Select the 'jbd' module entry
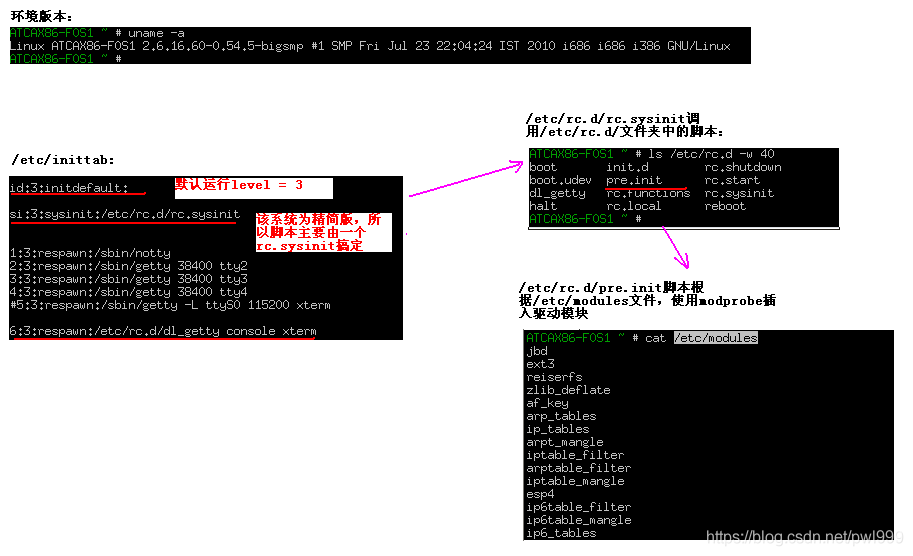The height and width of the screenshot is (556, 913). click(537, 351)
